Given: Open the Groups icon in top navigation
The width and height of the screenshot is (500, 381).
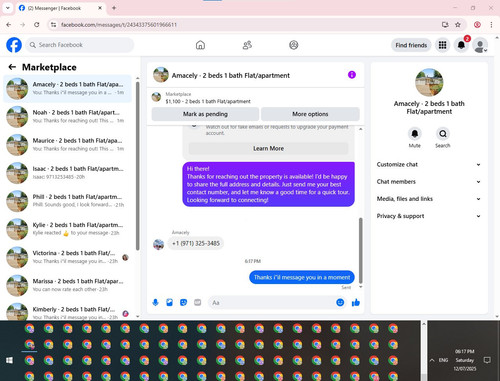Looking at the screenshot, I should [294, 45].
